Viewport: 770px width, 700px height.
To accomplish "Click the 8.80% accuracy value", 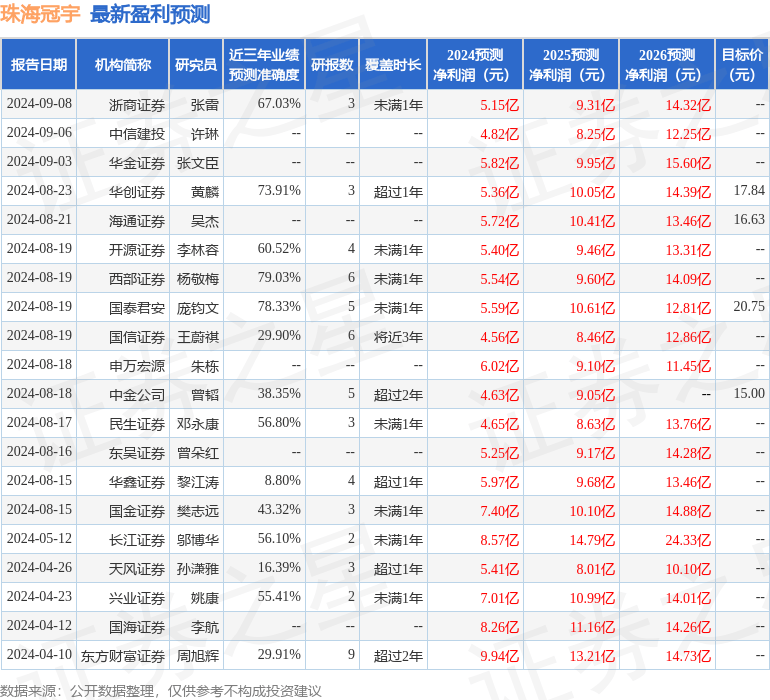I will [282, 480].
